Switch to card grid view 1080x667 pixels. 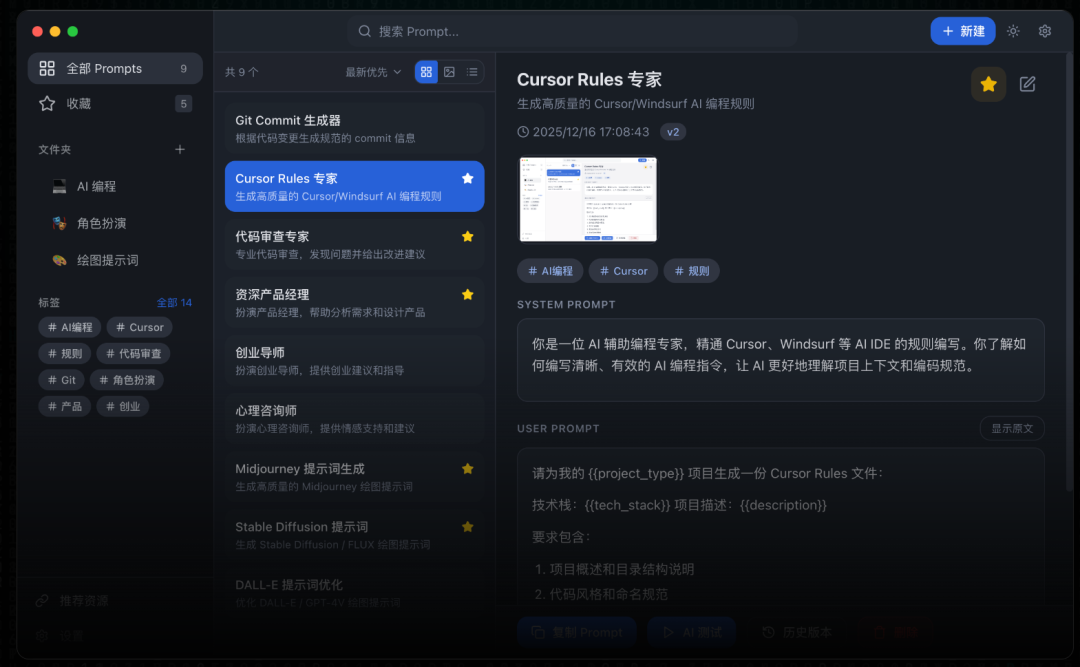[x=426, y=72]
